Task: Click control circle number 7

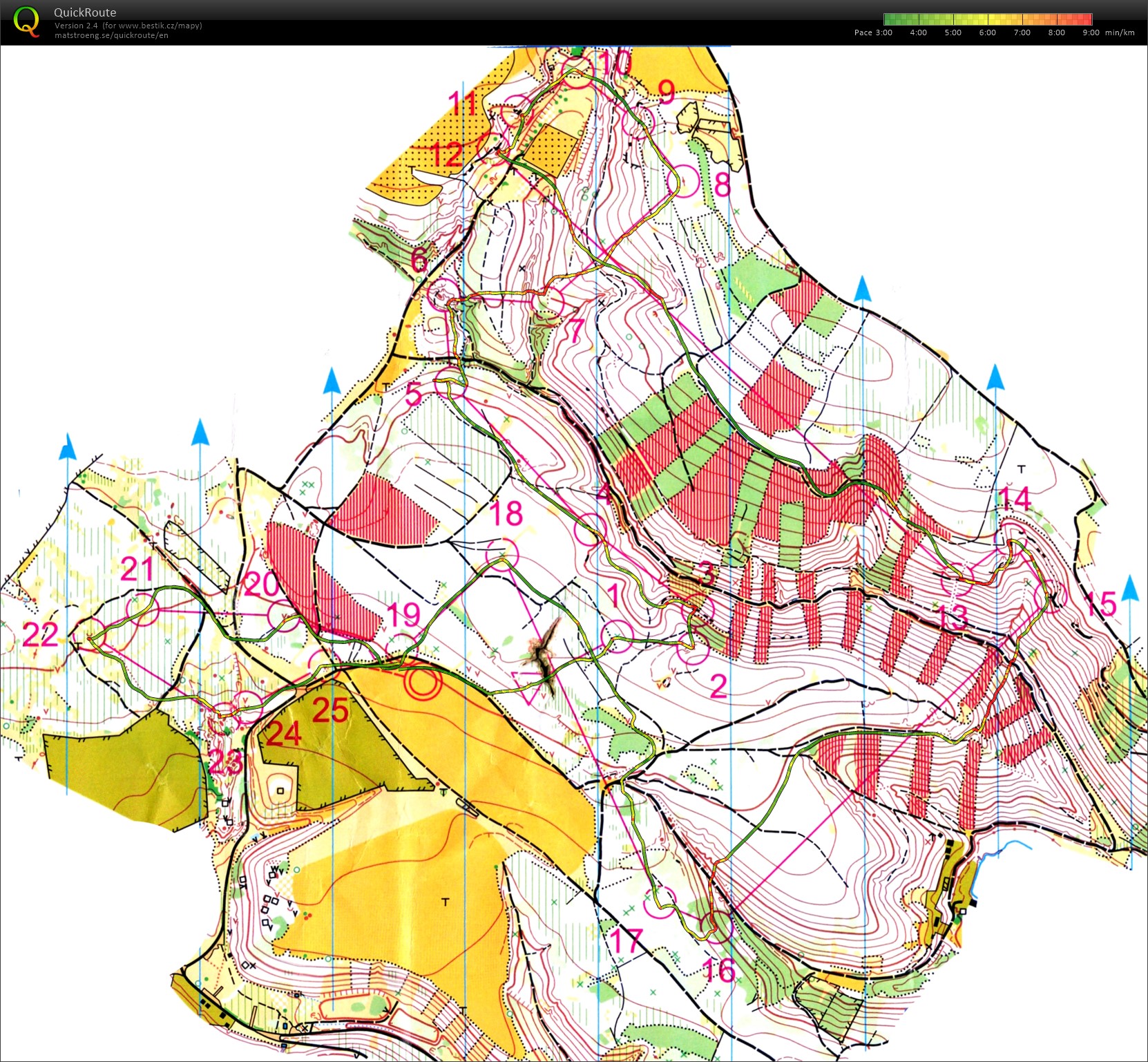Action: point(548,301)
